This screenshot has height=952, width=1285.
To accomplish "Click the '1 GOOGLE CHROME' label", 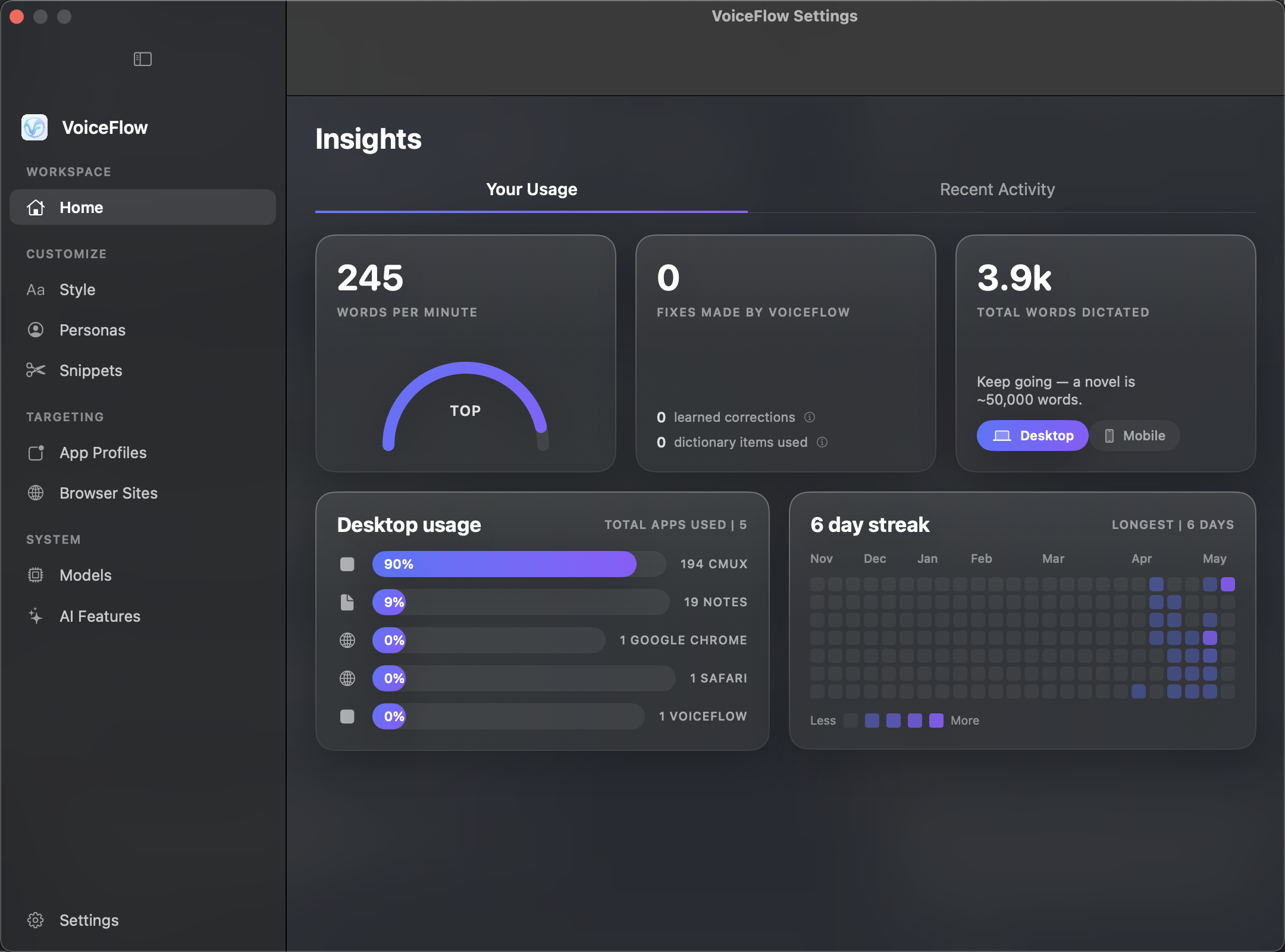I will pos(684,640).
